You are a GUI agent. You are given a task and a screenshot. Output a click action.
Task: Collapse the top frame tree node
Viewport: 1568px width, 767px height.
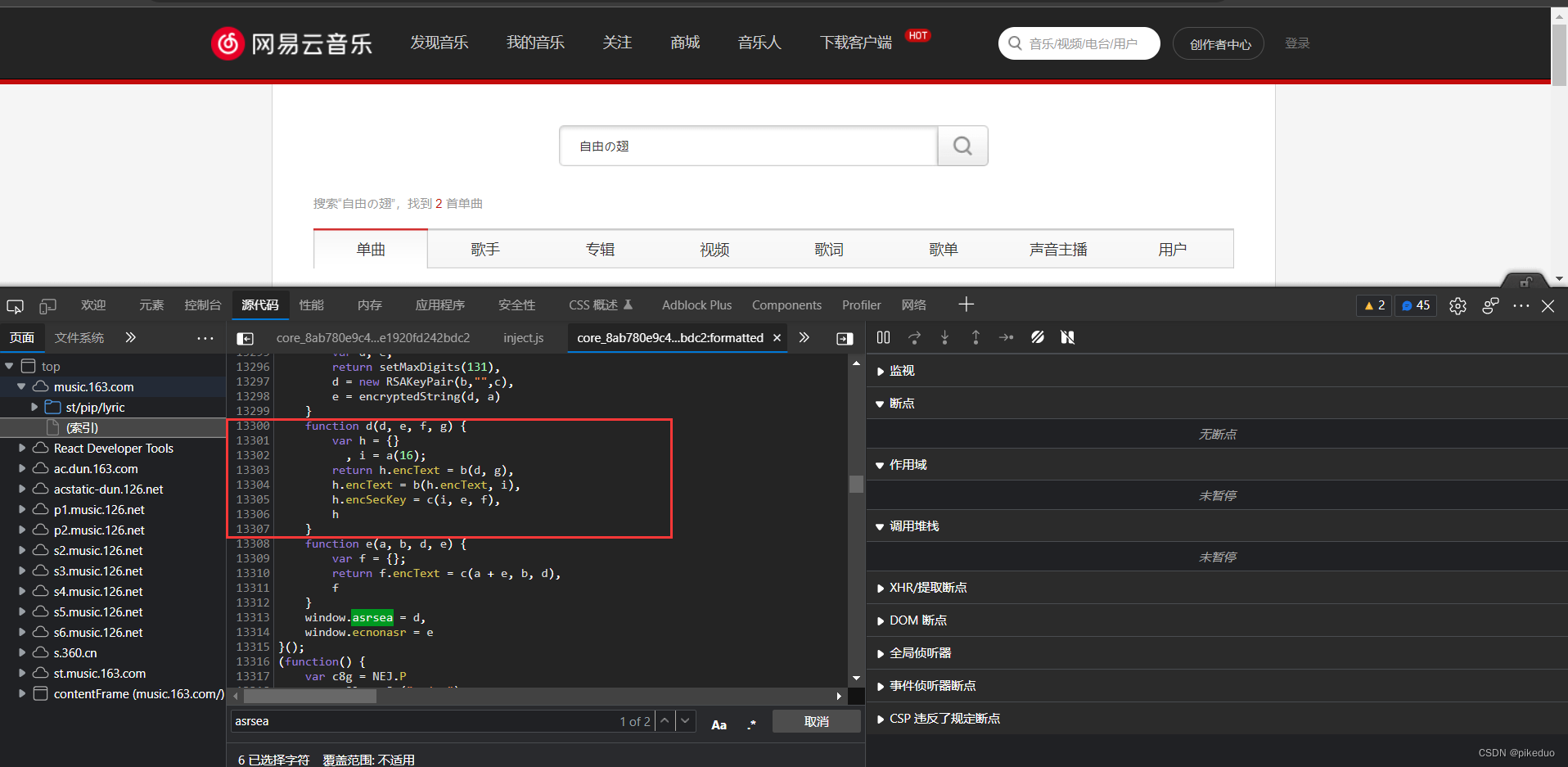pyautogui.click(x=10, y=366)
